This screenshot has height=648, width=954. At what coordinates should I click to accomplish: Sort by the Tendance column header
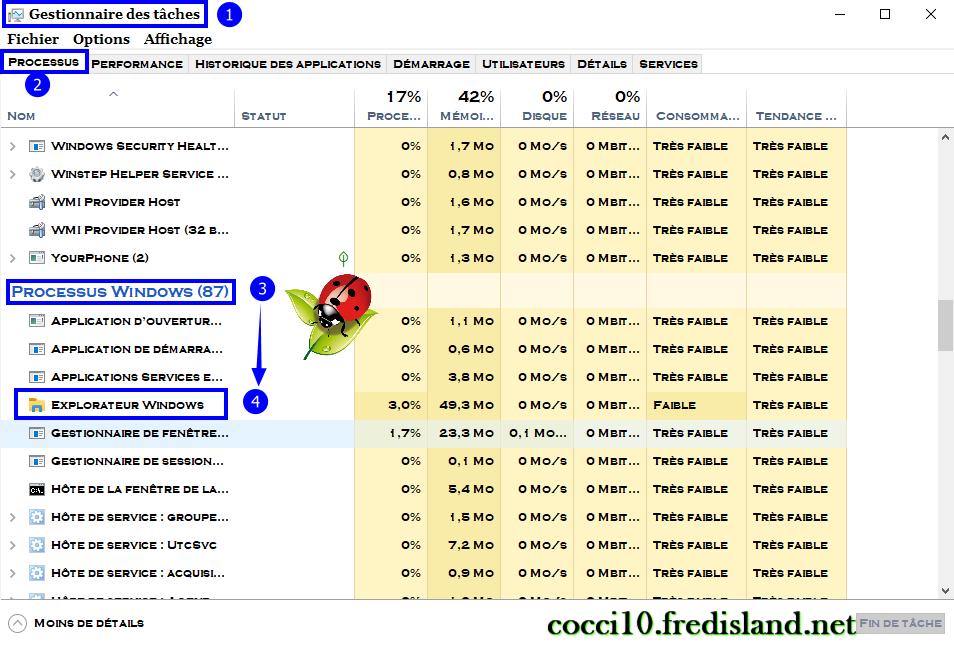796,108
